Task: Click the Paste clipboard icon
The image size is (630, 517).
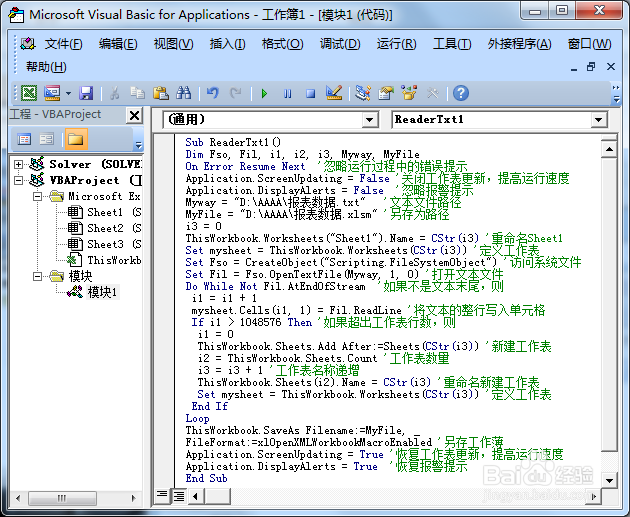Action: (x=161, y=93)
